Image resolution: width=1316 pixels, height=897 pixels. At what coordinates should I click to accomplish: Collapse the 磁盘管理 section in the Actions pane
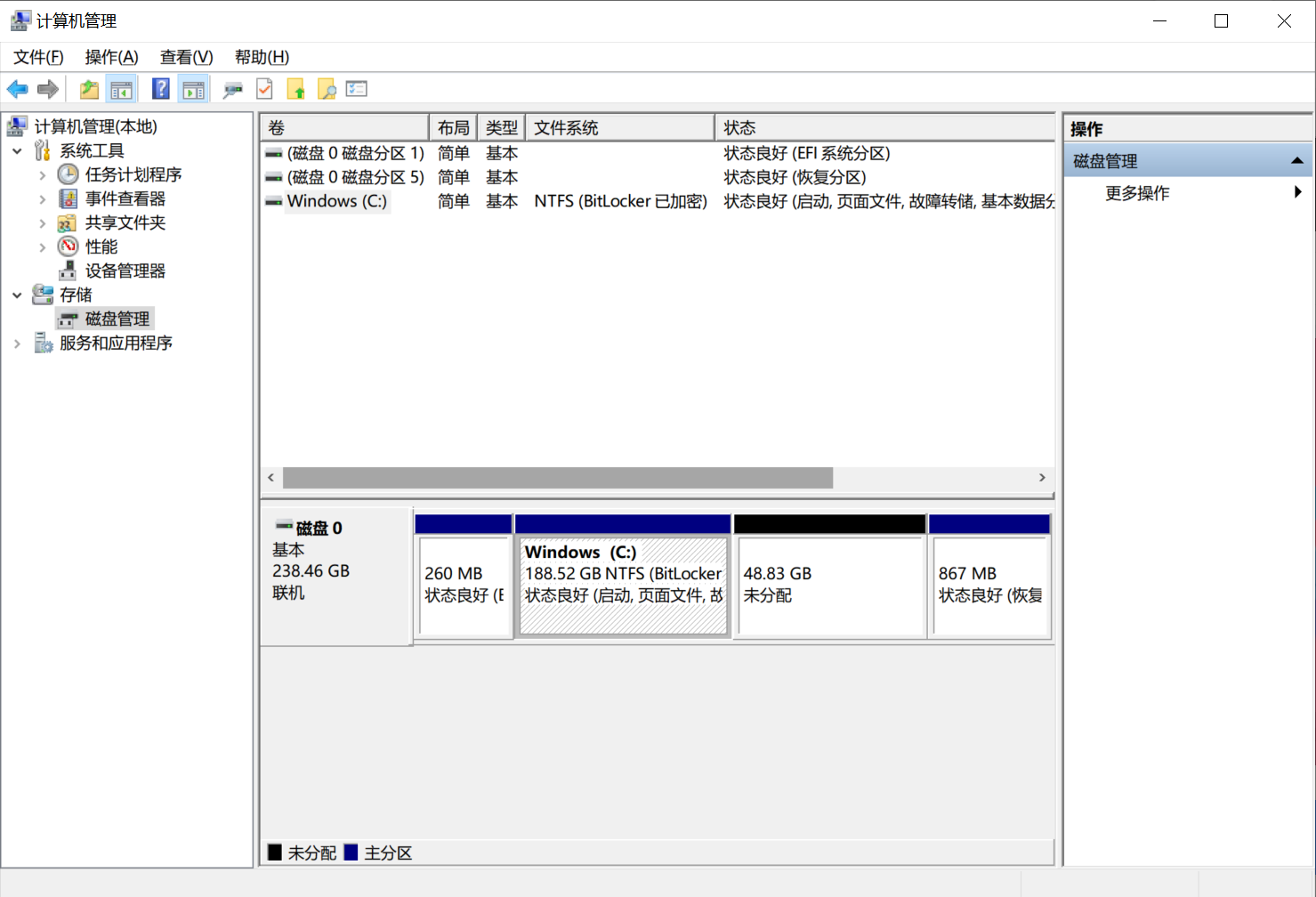pos(1297,160)
